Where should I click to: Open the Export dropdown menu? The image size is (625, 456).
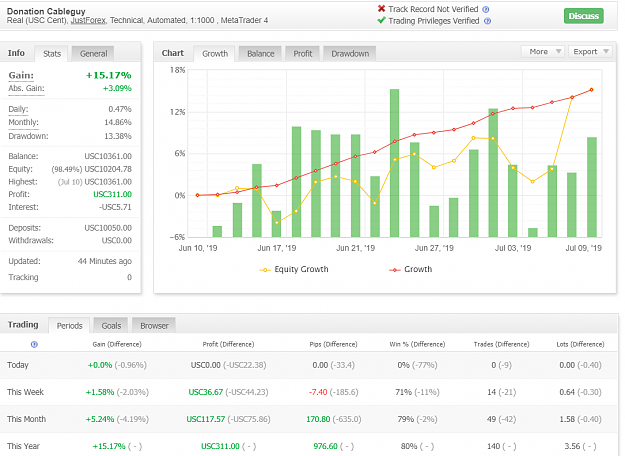coord(590,51)
